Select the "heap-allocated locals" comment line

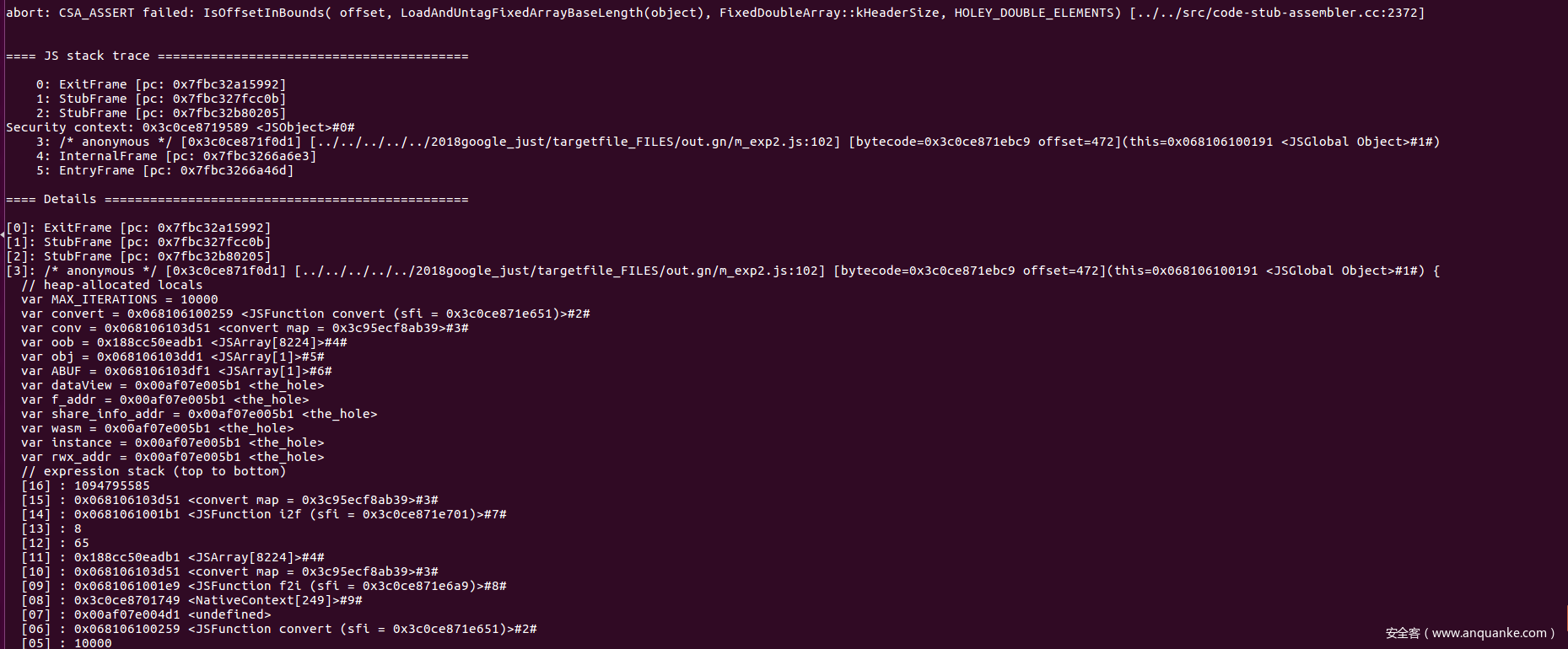tap(112, 285)
